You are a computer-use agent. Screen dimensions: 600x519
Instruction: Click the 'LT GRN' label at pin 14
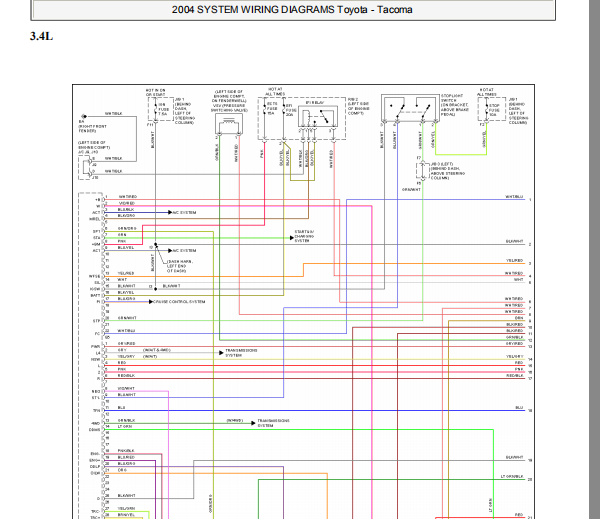pyautogui.click(x=125, y=426)
